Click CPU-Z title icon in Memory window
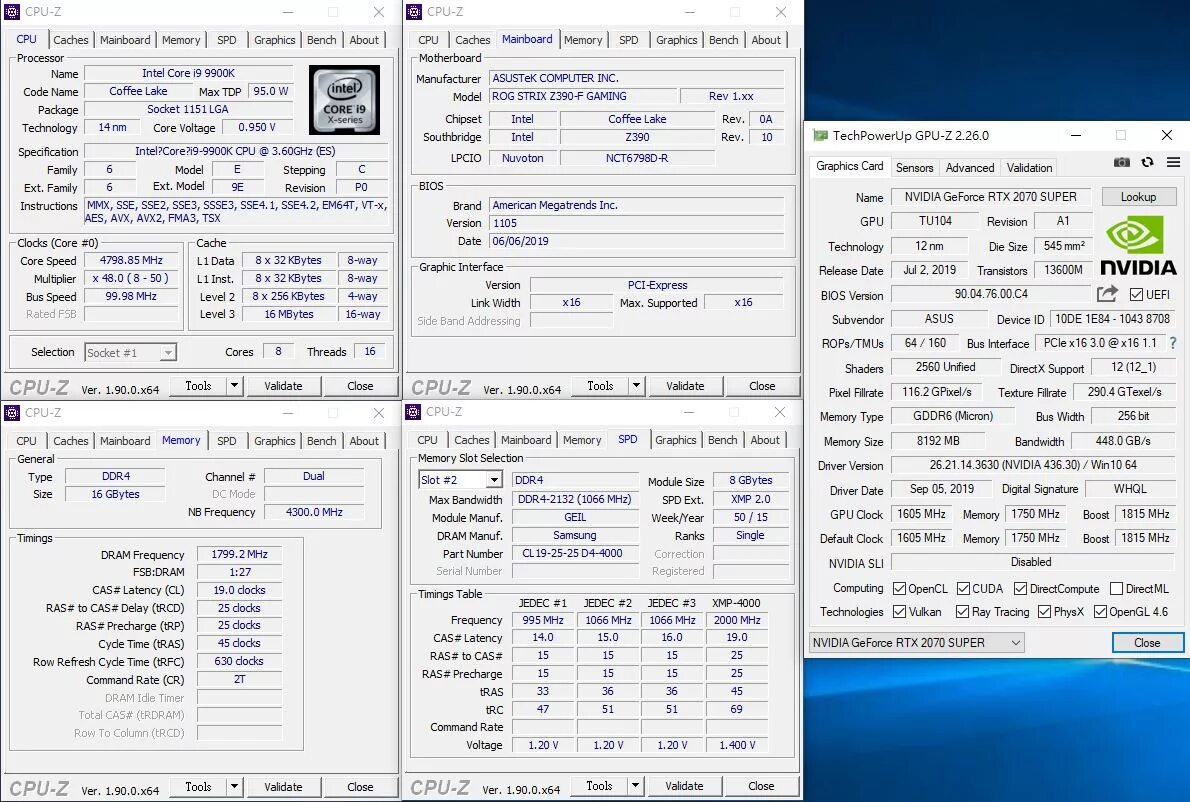The width and height of the screenshot is (1190, 802). point(11,412)
